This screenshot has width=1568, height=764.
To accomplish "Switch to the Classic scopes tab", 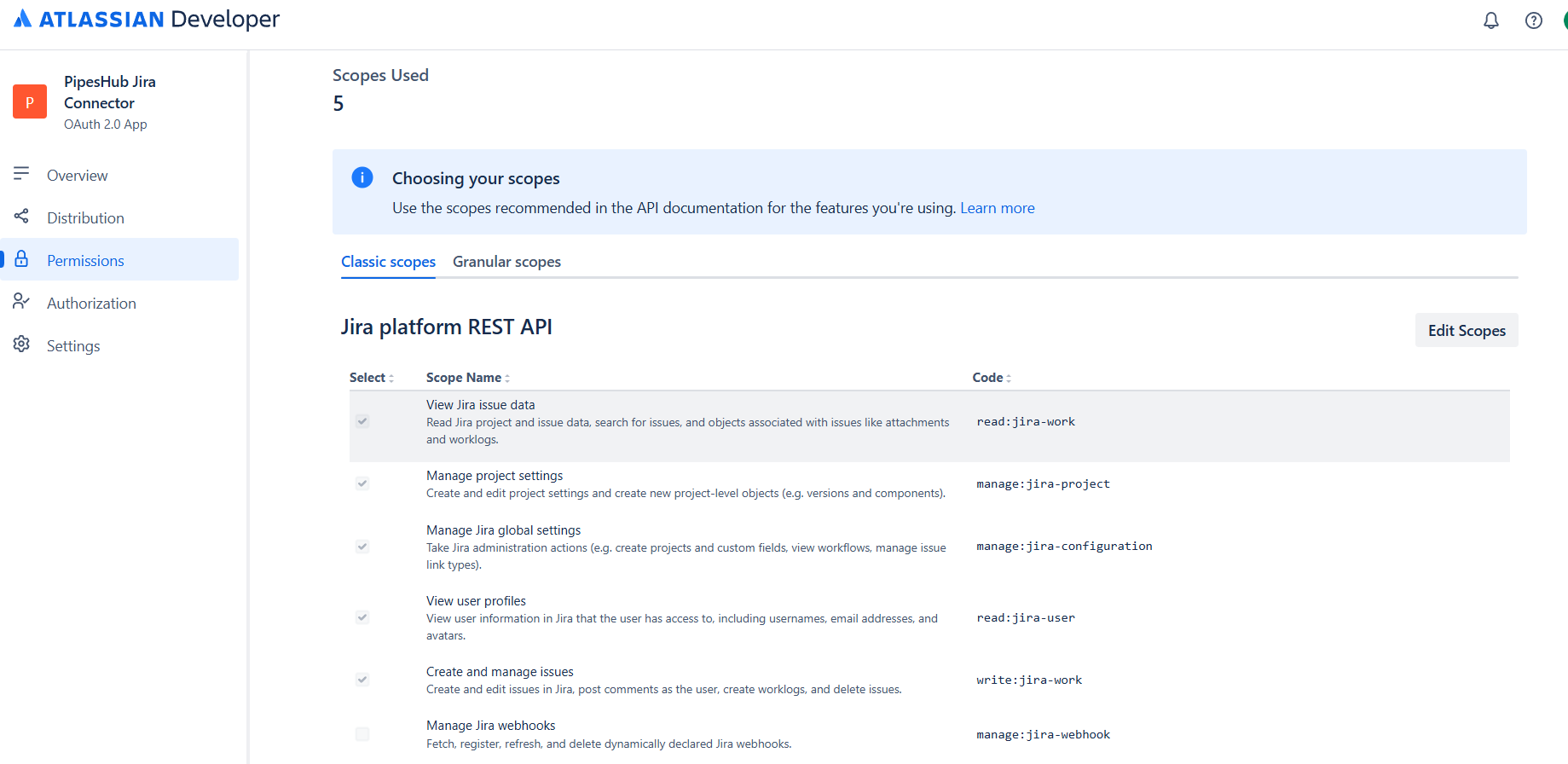I will [388, 262].
